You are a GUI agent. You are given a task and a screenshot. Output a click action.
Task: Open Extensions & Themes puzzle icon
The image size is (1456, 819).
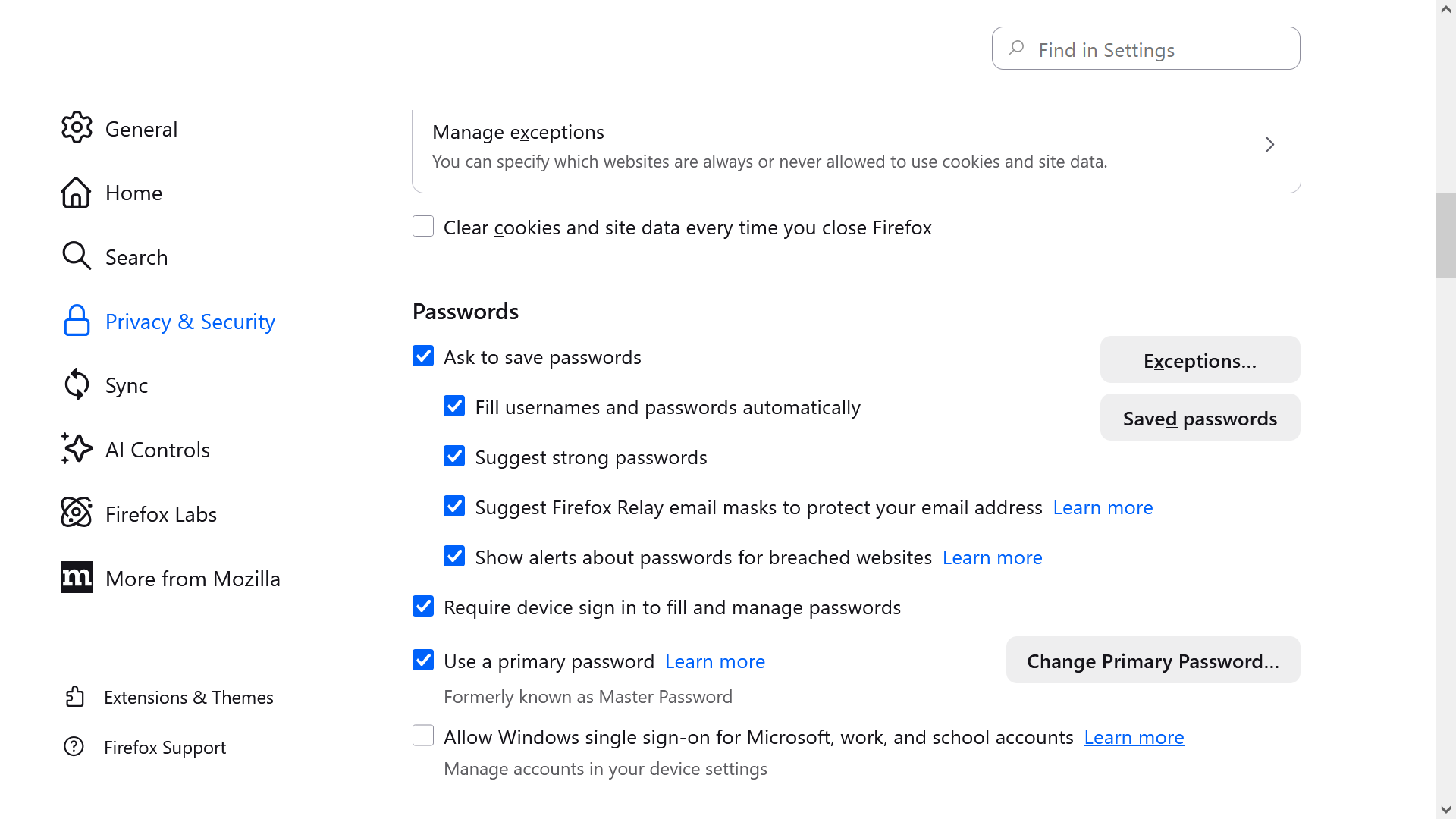click(74, 697)
